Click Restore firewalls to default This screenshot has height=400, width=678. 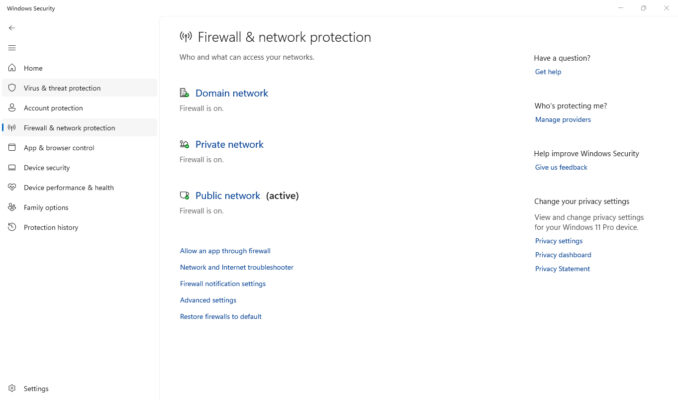pyautogui.click(x=220, y=317)
